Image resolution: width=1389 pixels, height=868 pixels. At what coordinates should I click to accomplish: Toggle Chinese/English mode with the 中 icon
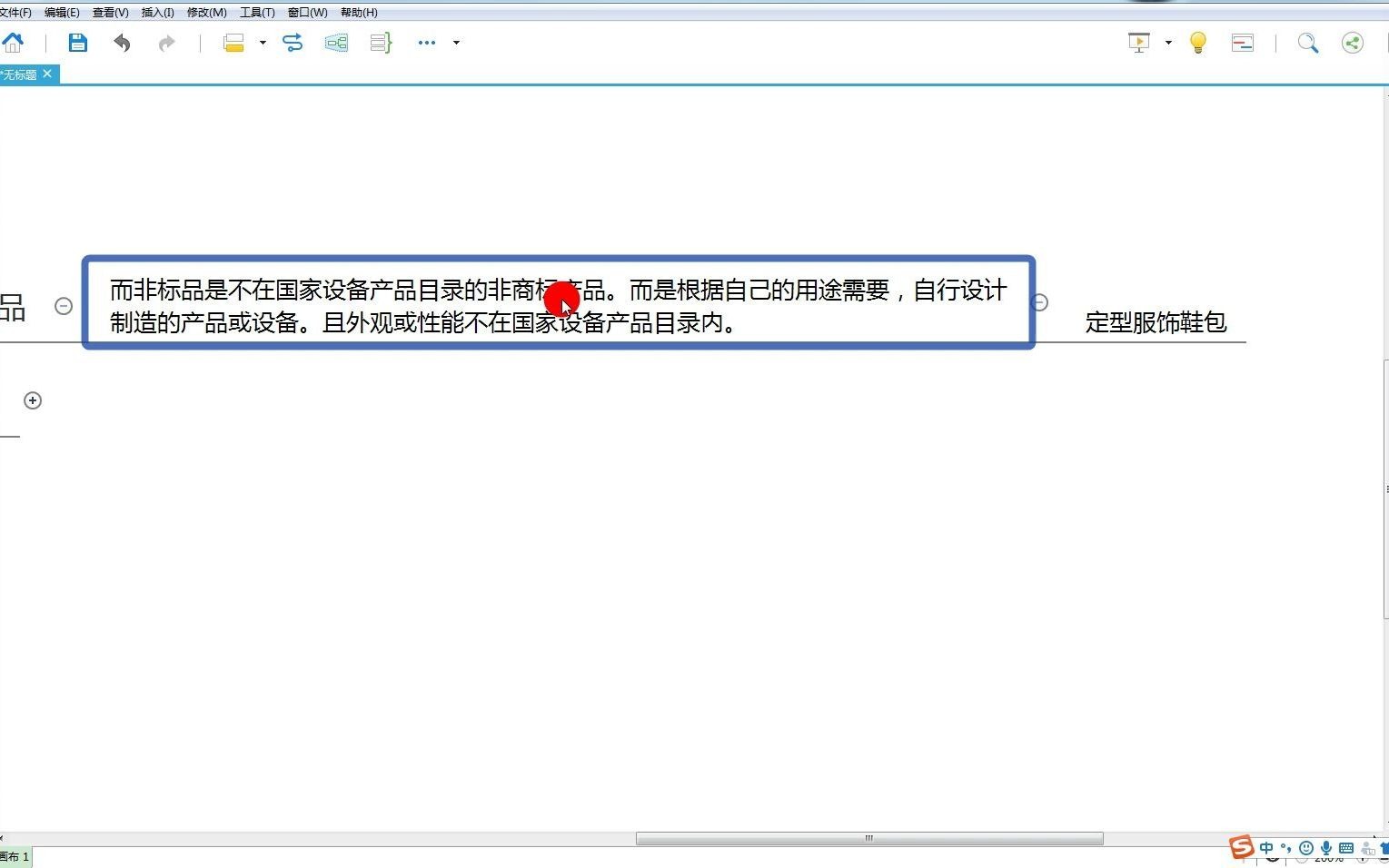pyautogui.click(x=1266, y=848)
